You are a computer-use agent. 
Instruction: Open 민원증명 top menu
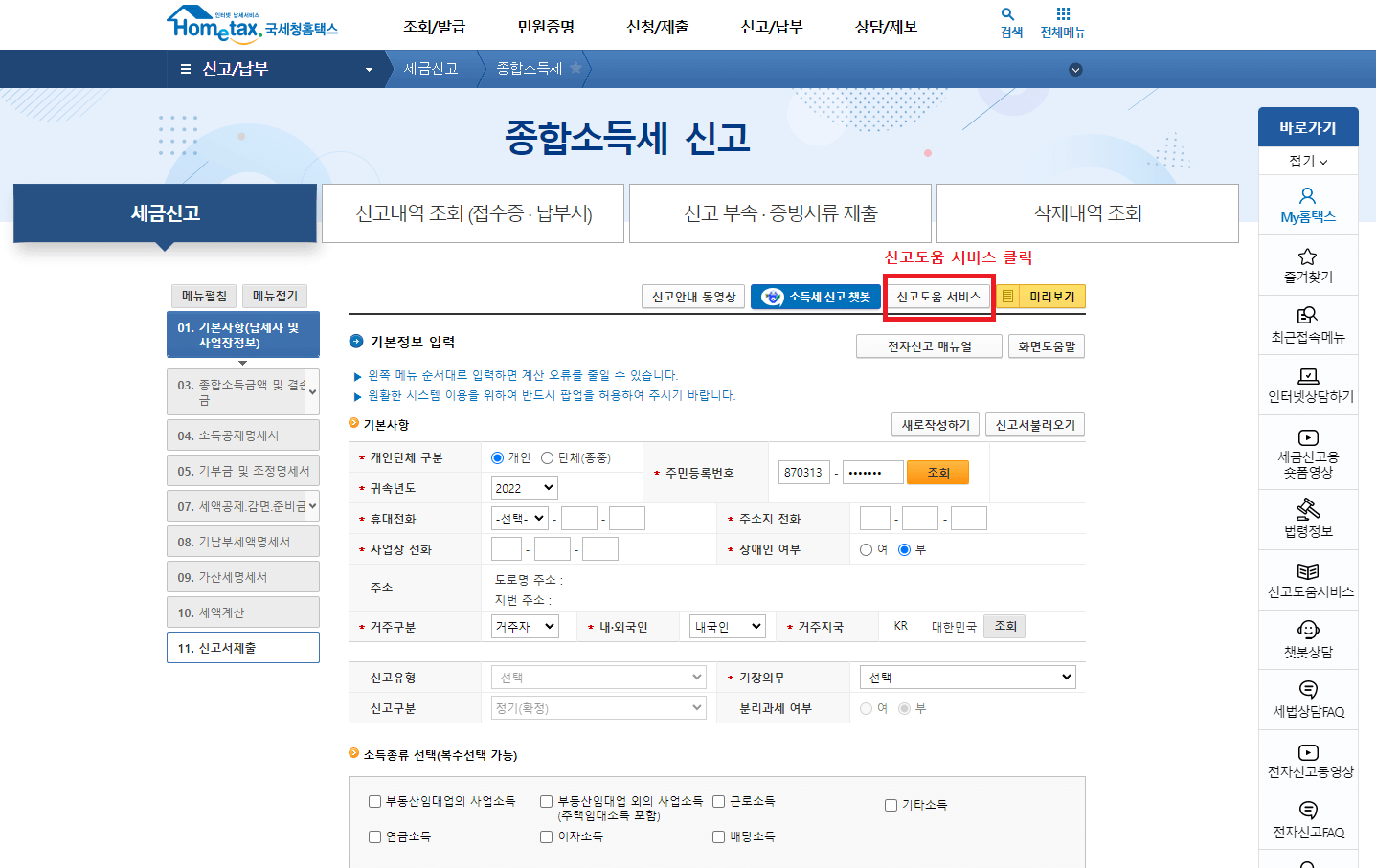[546, 27]
